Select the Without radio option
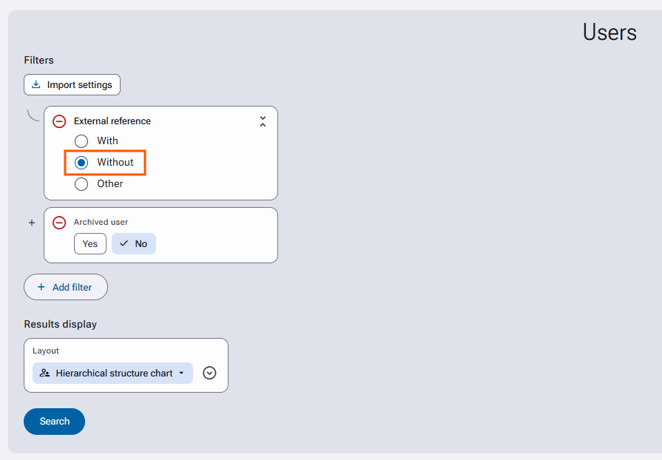The width and height of the screenshot is (662, 460). [x=81, y=162]
